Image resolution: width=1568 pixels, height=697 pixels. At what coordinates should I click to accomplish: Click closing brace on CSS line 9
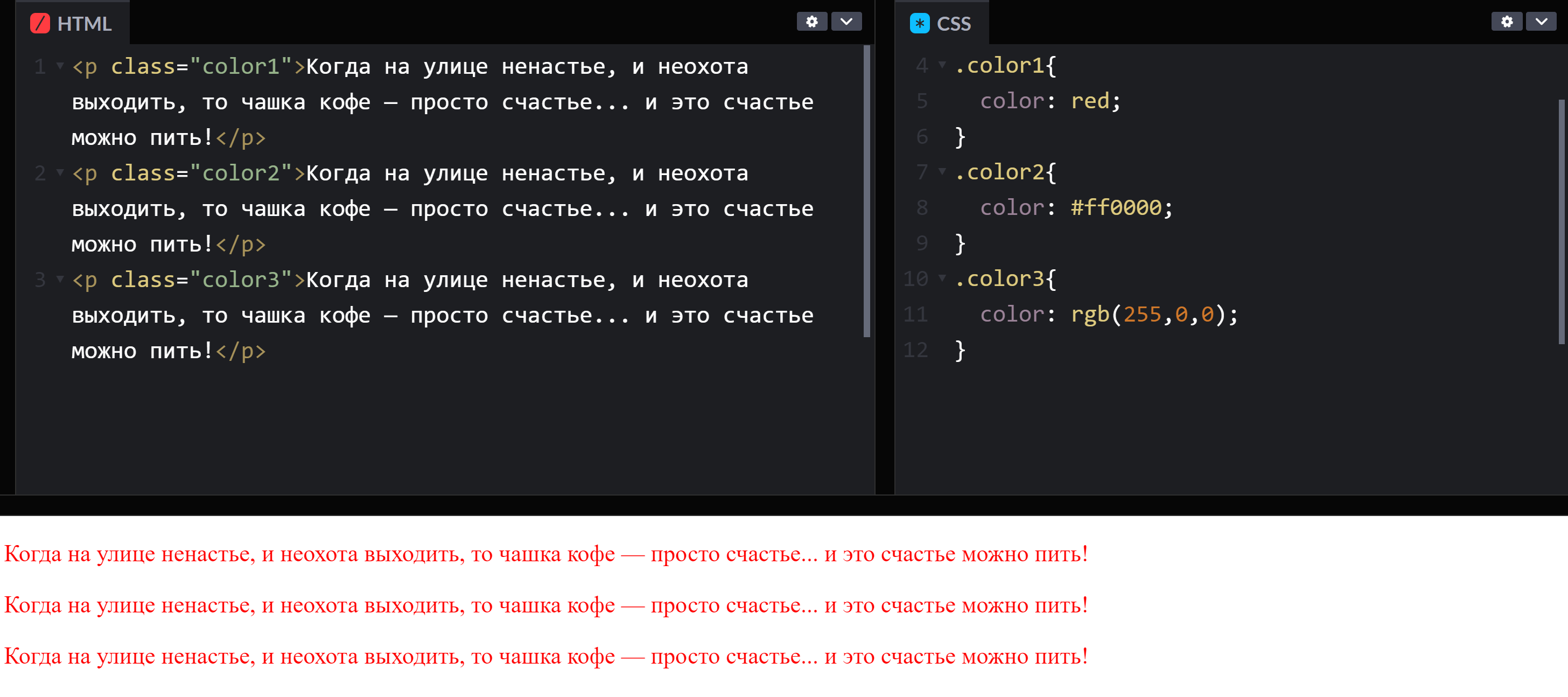pos(960,243)
